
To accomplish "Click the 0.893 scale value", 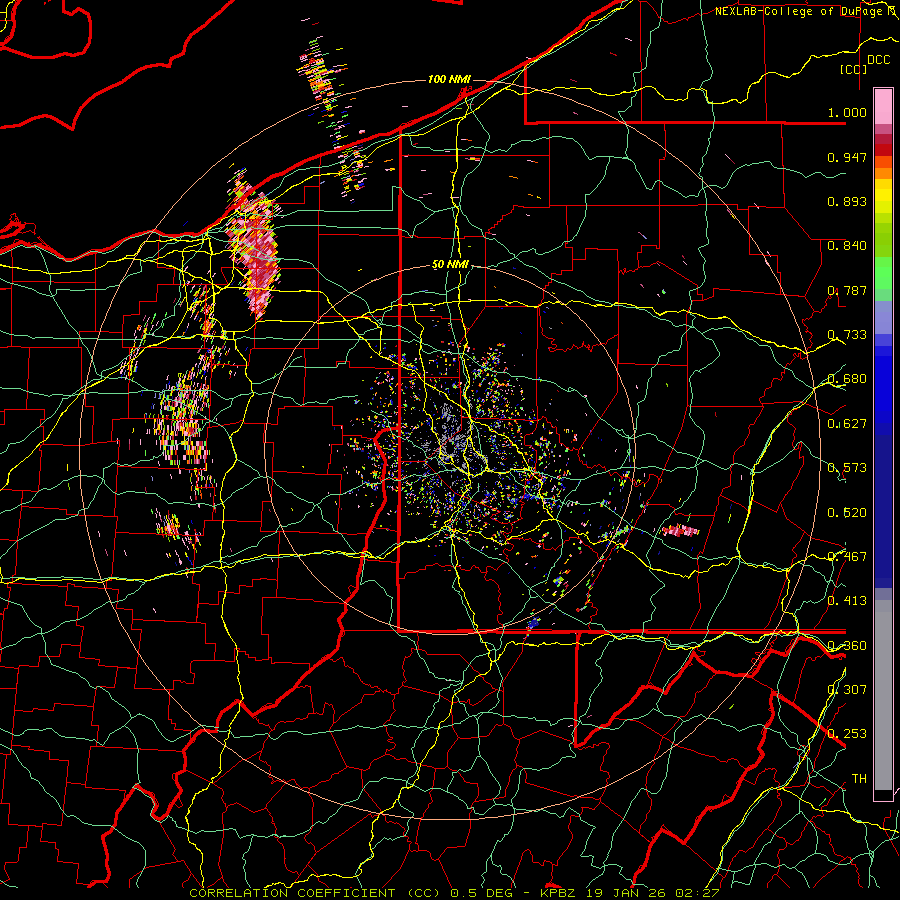I will (x=847, y=201).
